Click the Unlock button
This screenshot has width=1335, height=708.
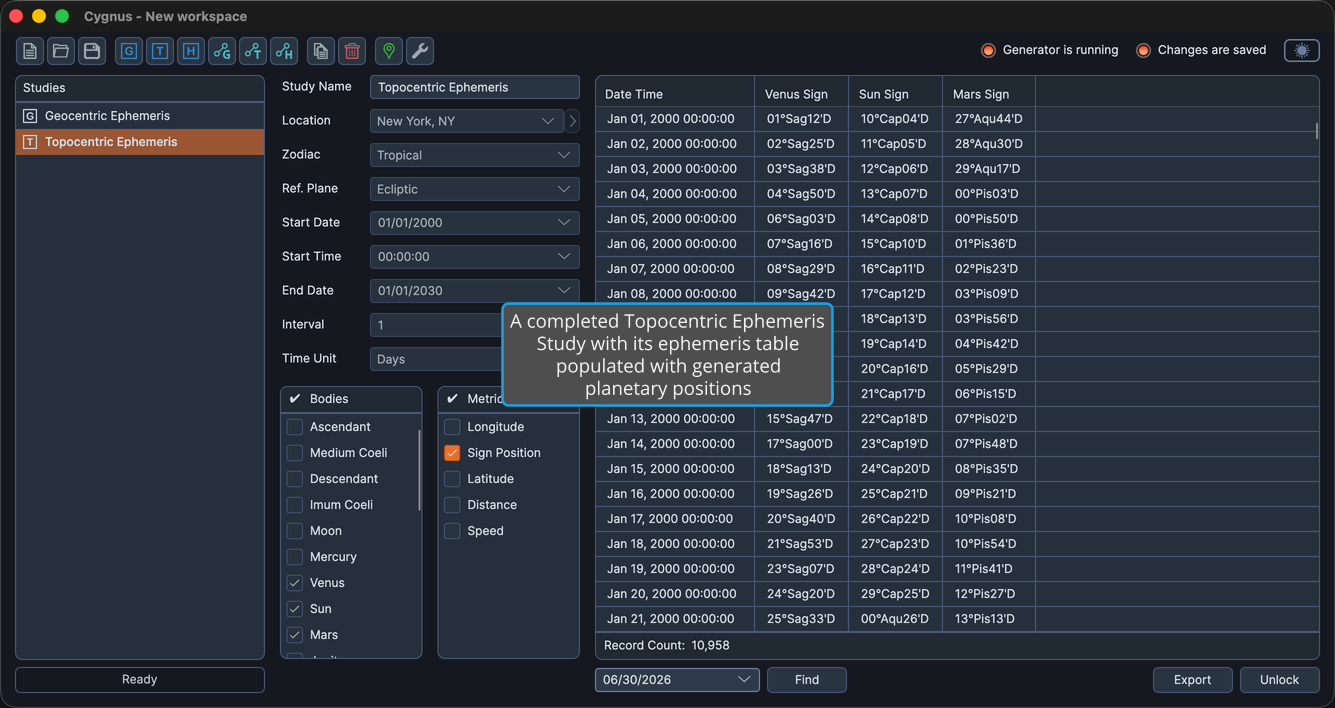1279,680
